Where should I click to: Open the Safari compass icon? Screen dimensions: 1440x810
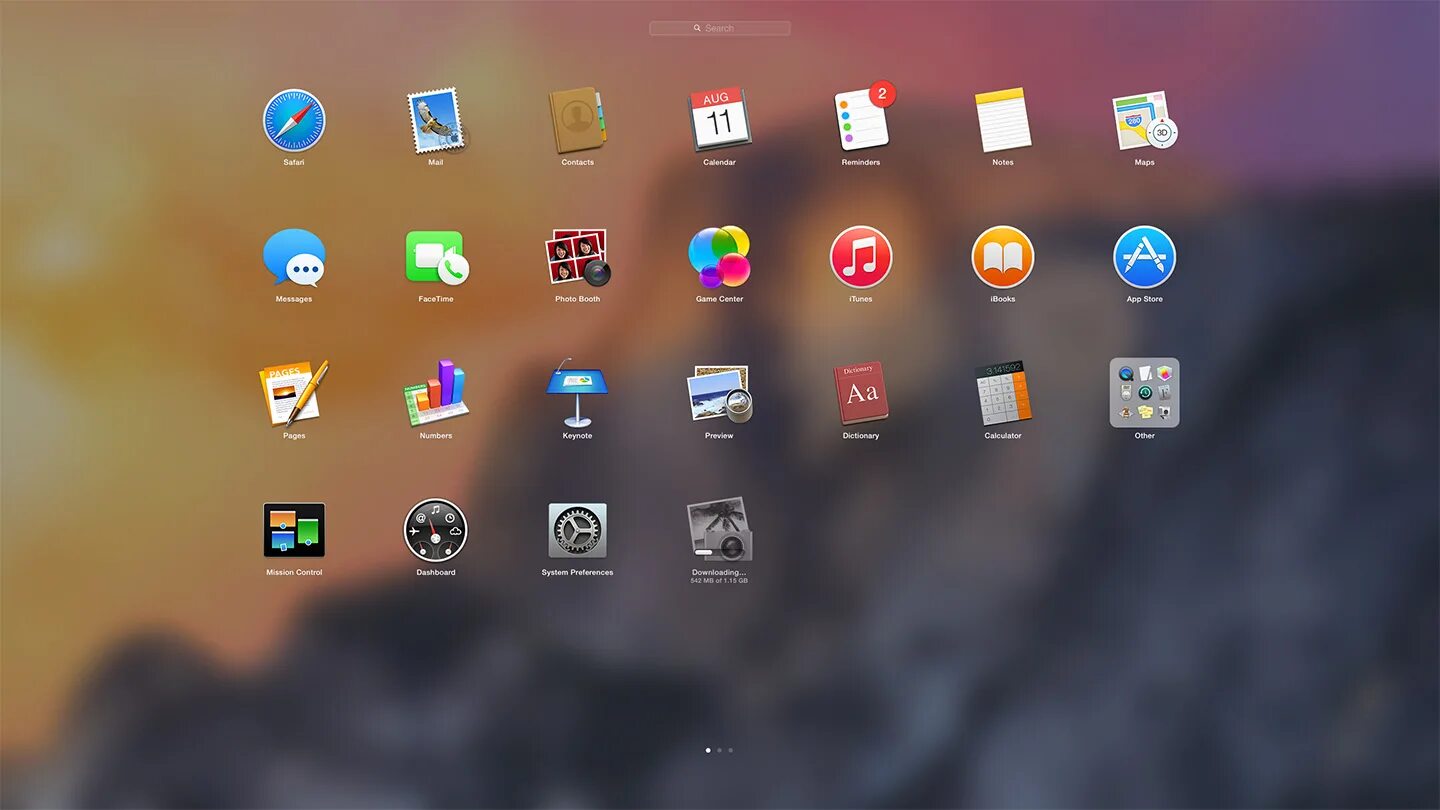click(x=294, y=121)
